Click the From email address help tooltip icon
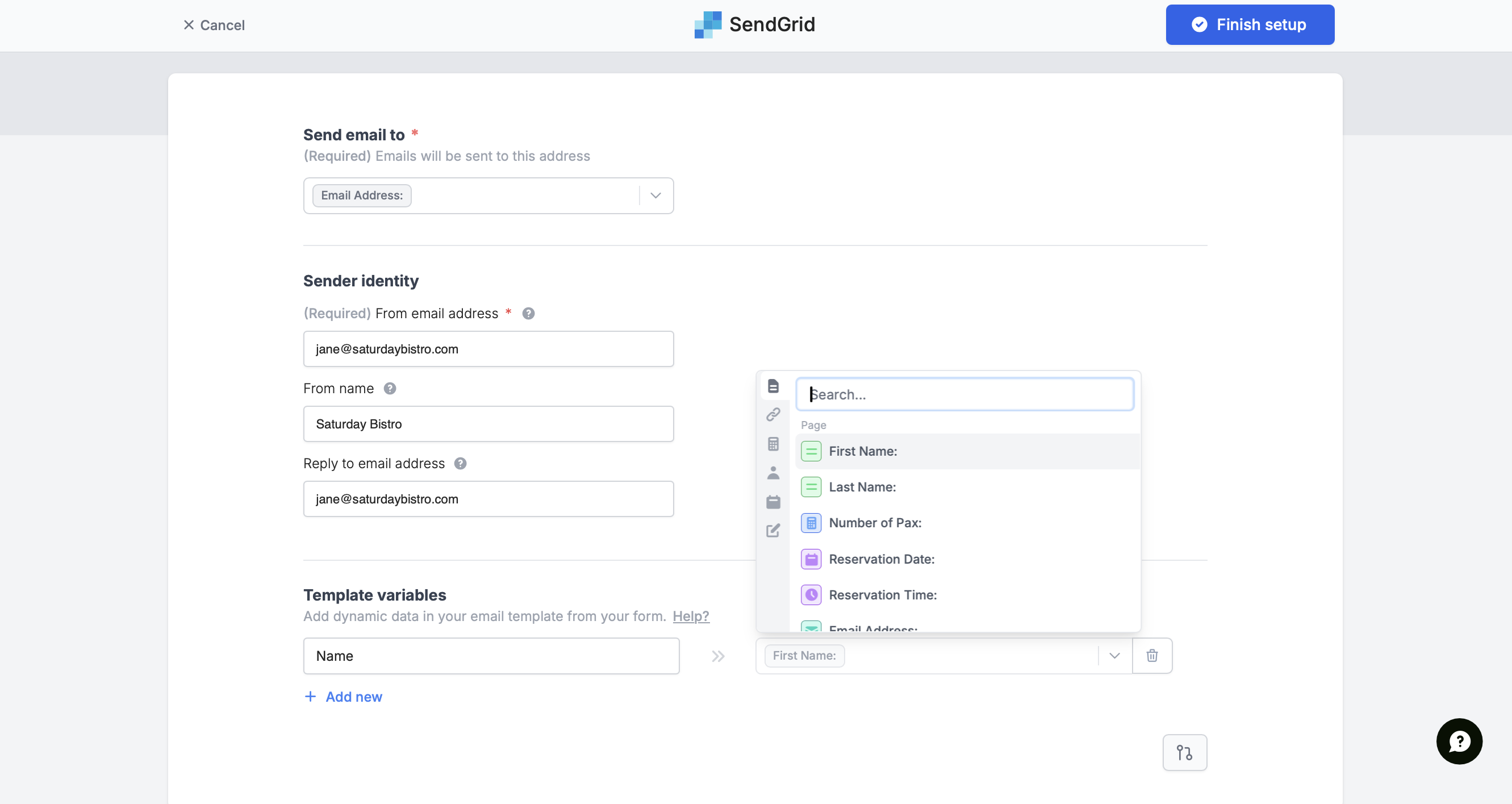This screenshot has height=804, width=1512. pos(528,313)
